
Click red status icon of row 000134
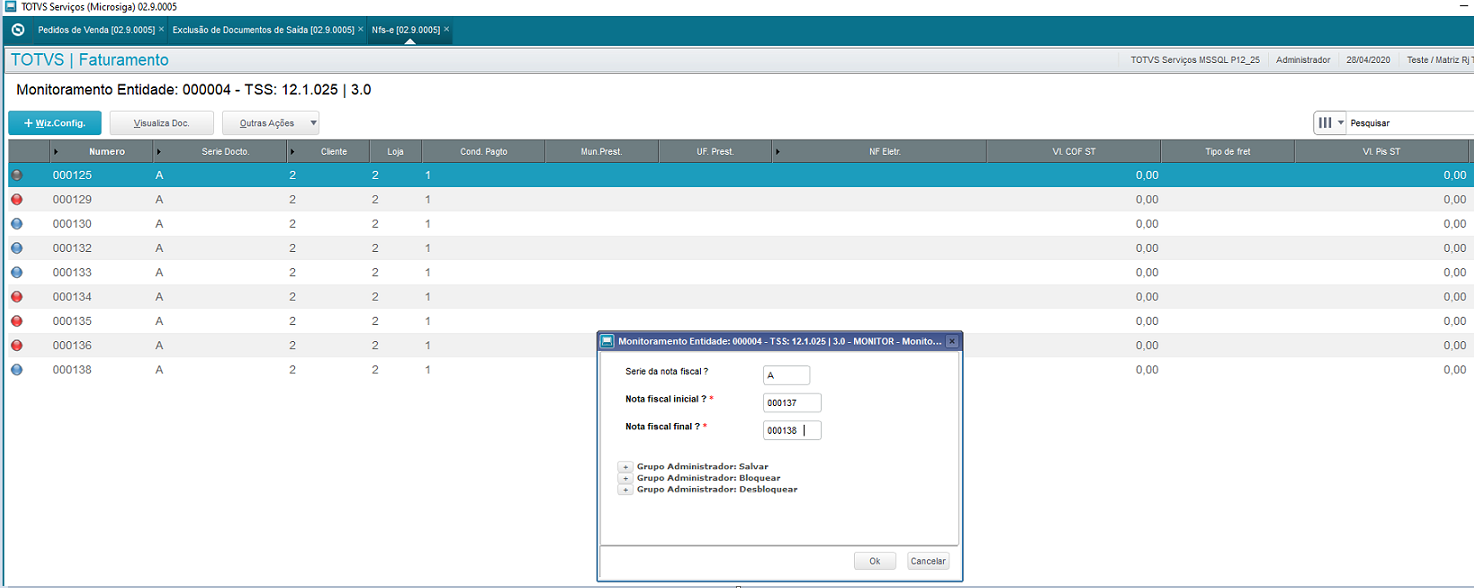[x=16, y=296]
